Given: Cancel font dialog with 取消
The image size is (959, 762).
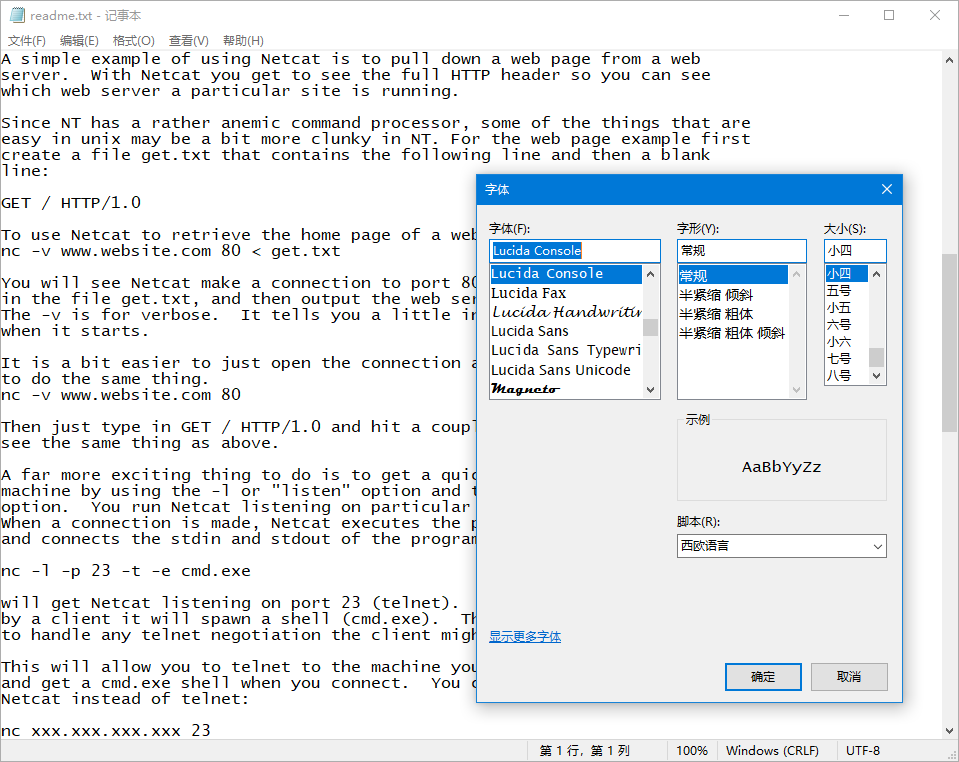Looking at the screenshot, I should point(849,677).
